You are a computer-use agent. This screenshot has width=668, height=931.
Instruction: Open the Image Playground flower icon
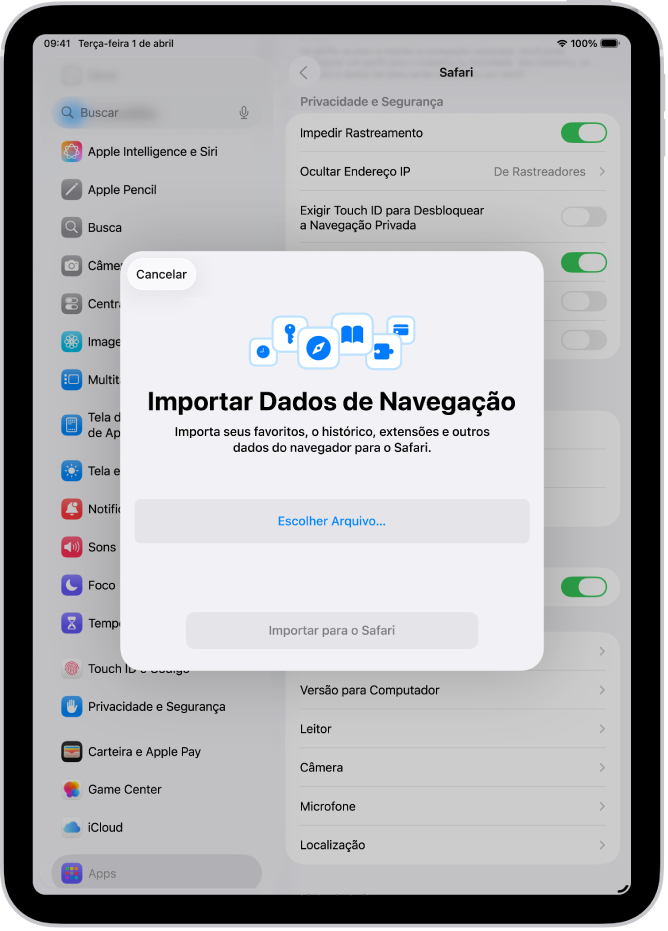pyautogui.click(x=71, y=341)
